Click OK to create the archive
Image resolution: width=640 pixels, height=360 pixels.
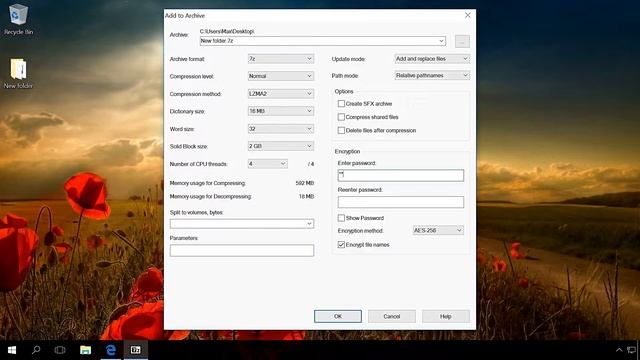click(x=338, y=316)
